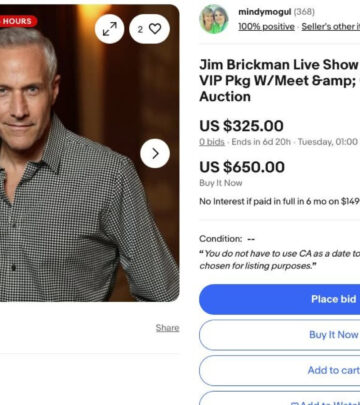
Task: Click the Buy It Now button
Action: click(279, 335)
